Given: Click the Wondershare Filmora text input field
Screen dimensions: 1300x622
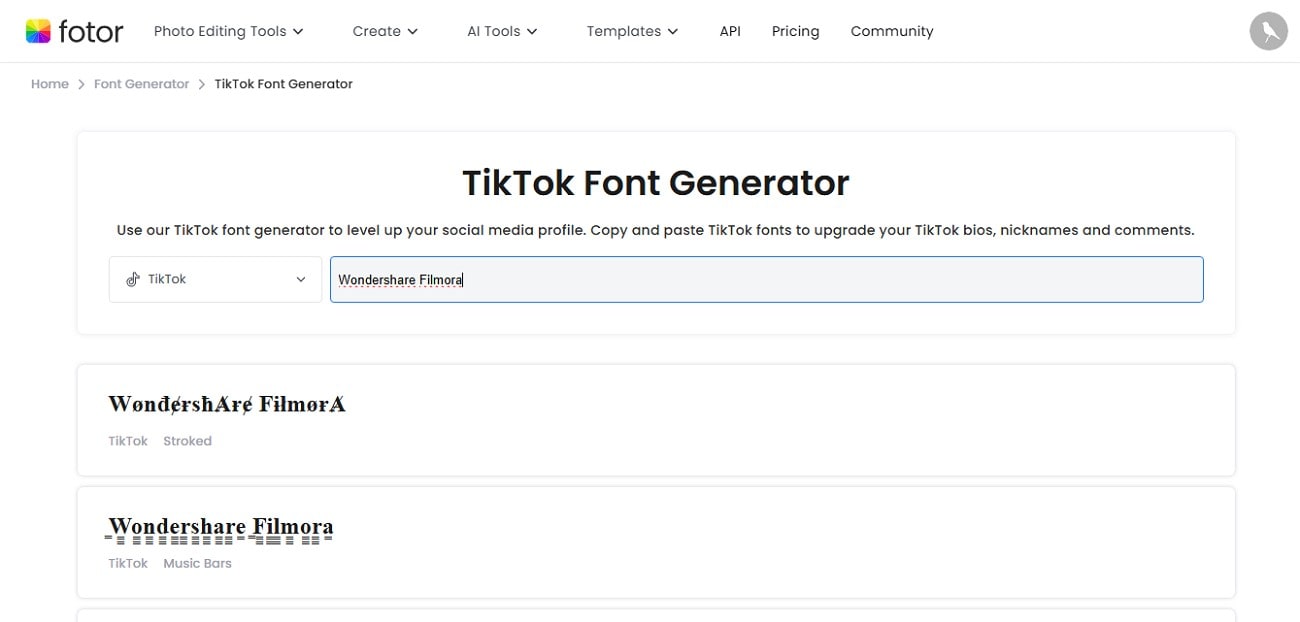Looking at the screenshot, I should [767, 280].
